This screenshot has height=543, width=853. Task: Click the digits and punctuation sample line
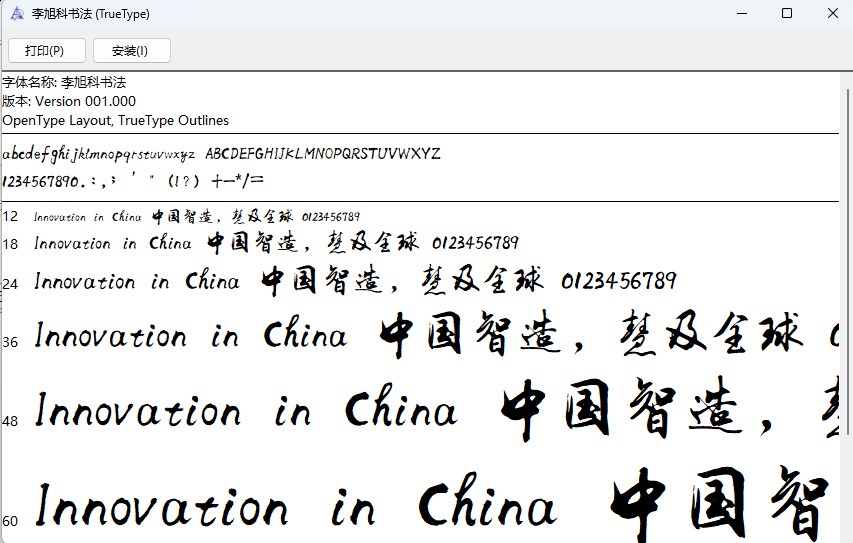(x=132, y=182)
